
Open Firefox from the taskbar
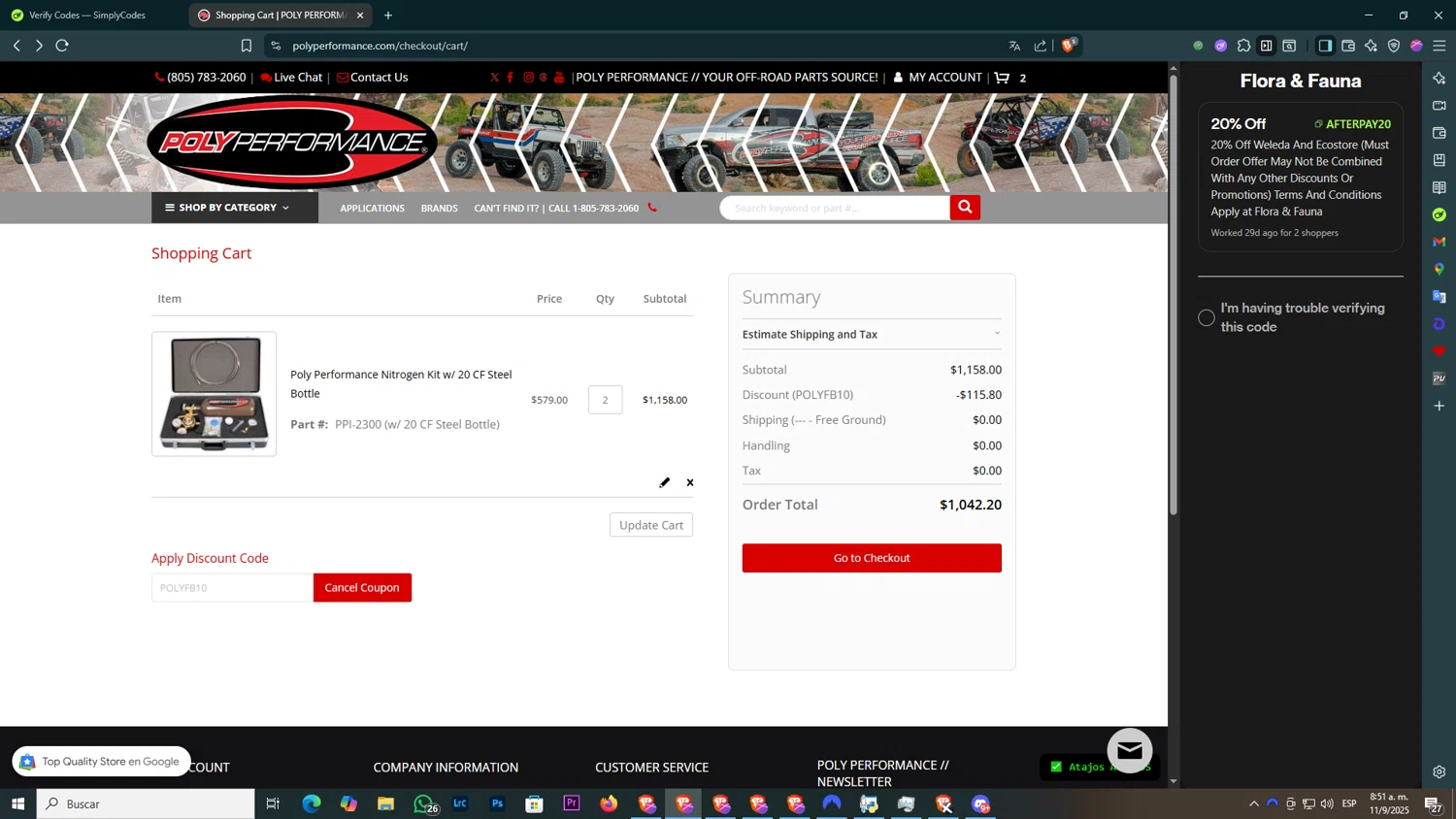click(609, 803)
